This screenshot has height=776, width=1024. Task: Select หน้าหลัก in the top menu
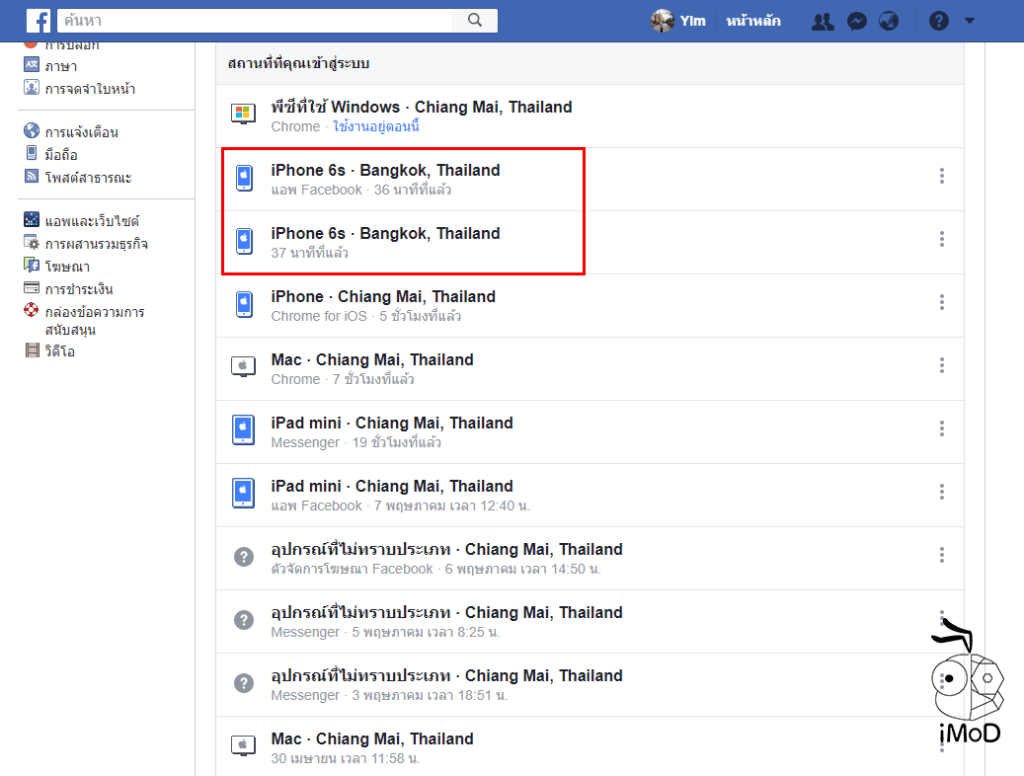[753, 20]
